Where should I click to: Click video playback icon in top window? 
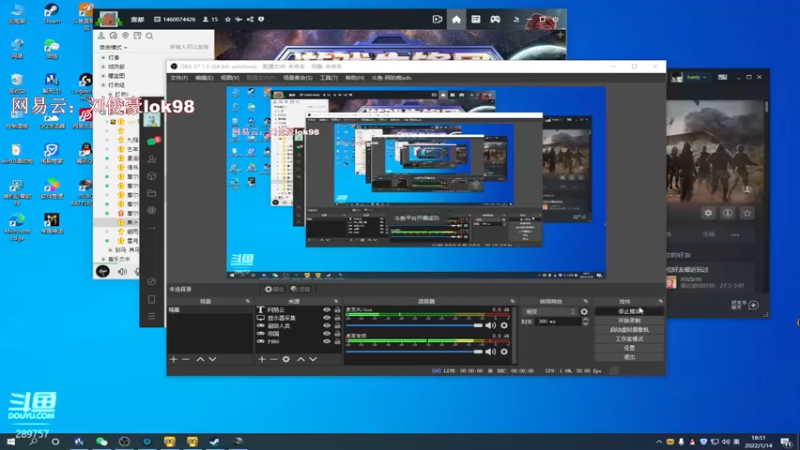437,19
